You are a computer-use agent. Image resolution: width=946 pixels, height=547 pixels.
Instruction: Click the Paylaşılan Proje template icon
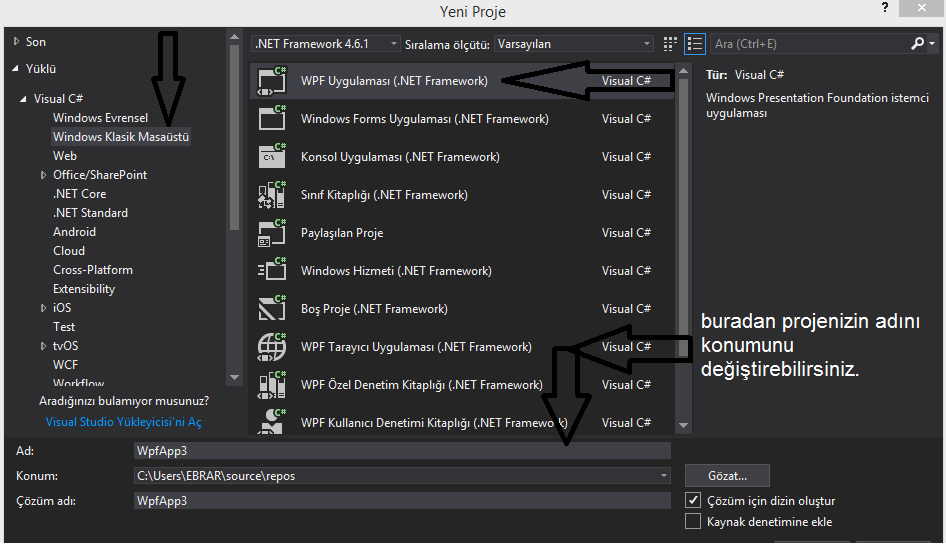pos(272,233)
